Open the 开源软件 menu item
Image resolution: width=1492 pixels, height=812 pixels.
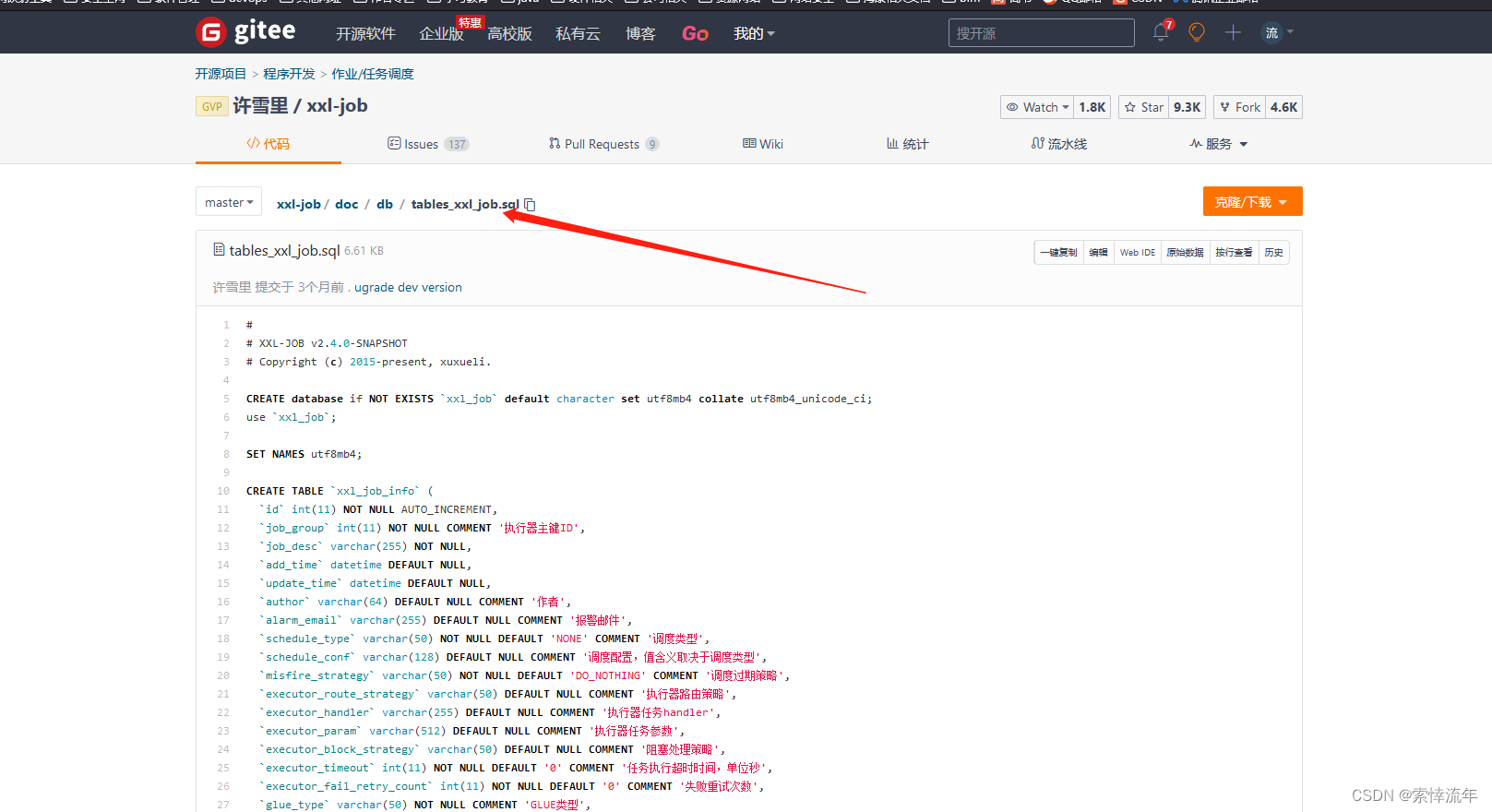(x=365, y=33)
